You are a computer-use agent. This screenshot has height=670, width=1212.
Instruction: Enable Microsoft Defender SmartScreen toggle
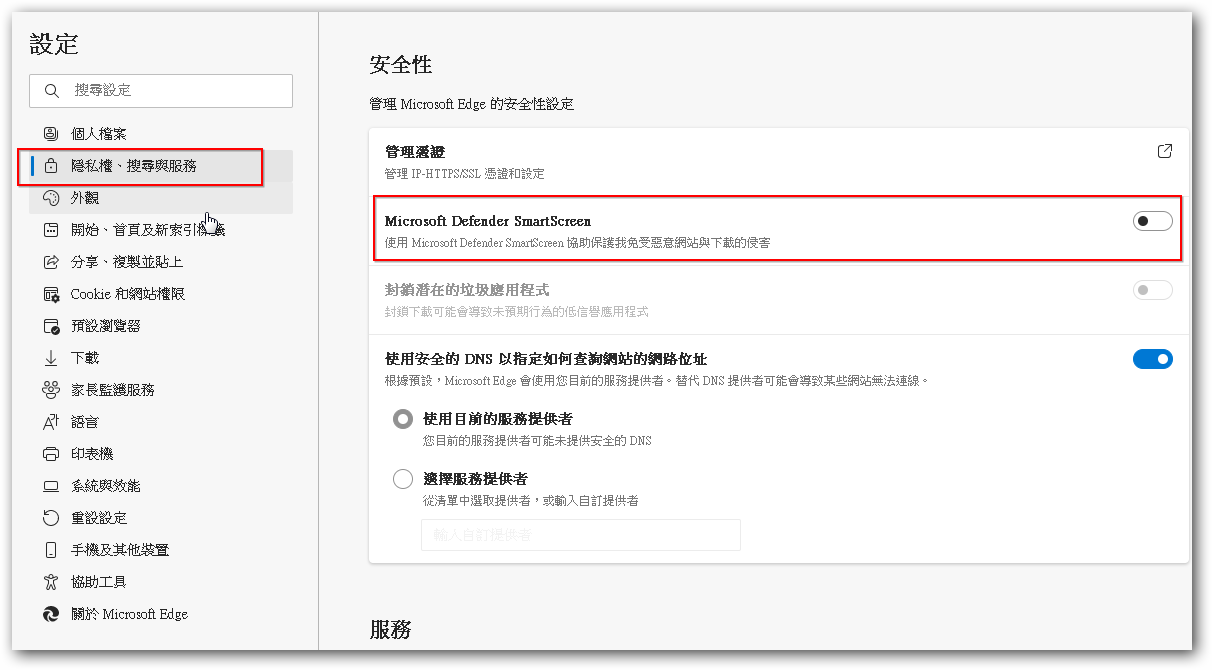[x=1152, y=221]
